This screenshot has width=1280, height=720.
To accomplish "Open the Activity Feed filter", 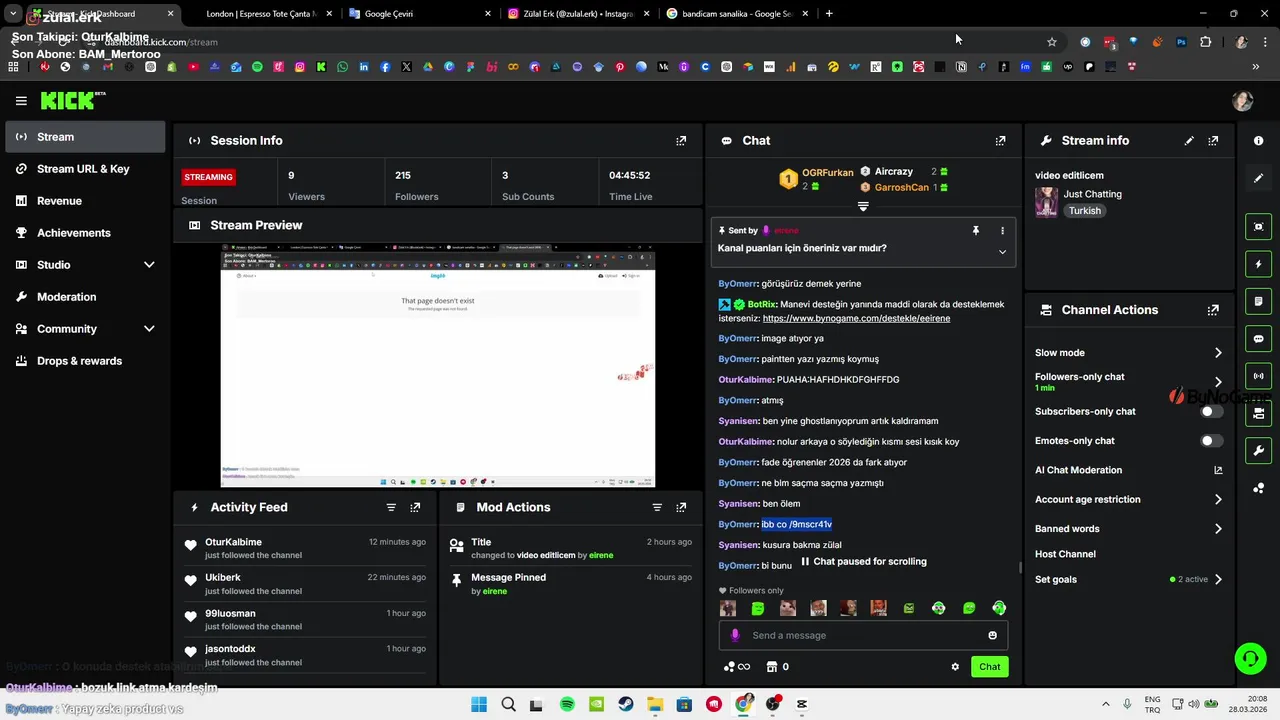I will (x=391, y=507).
